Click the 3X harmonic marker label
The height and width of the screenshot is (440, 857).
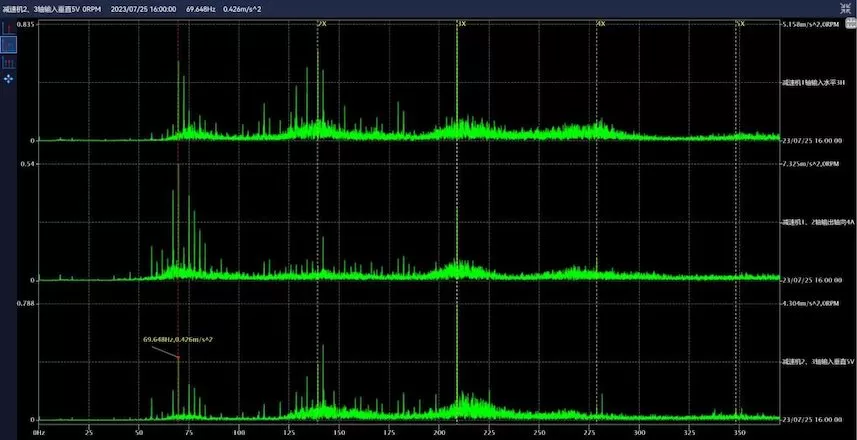coord(460,22)
